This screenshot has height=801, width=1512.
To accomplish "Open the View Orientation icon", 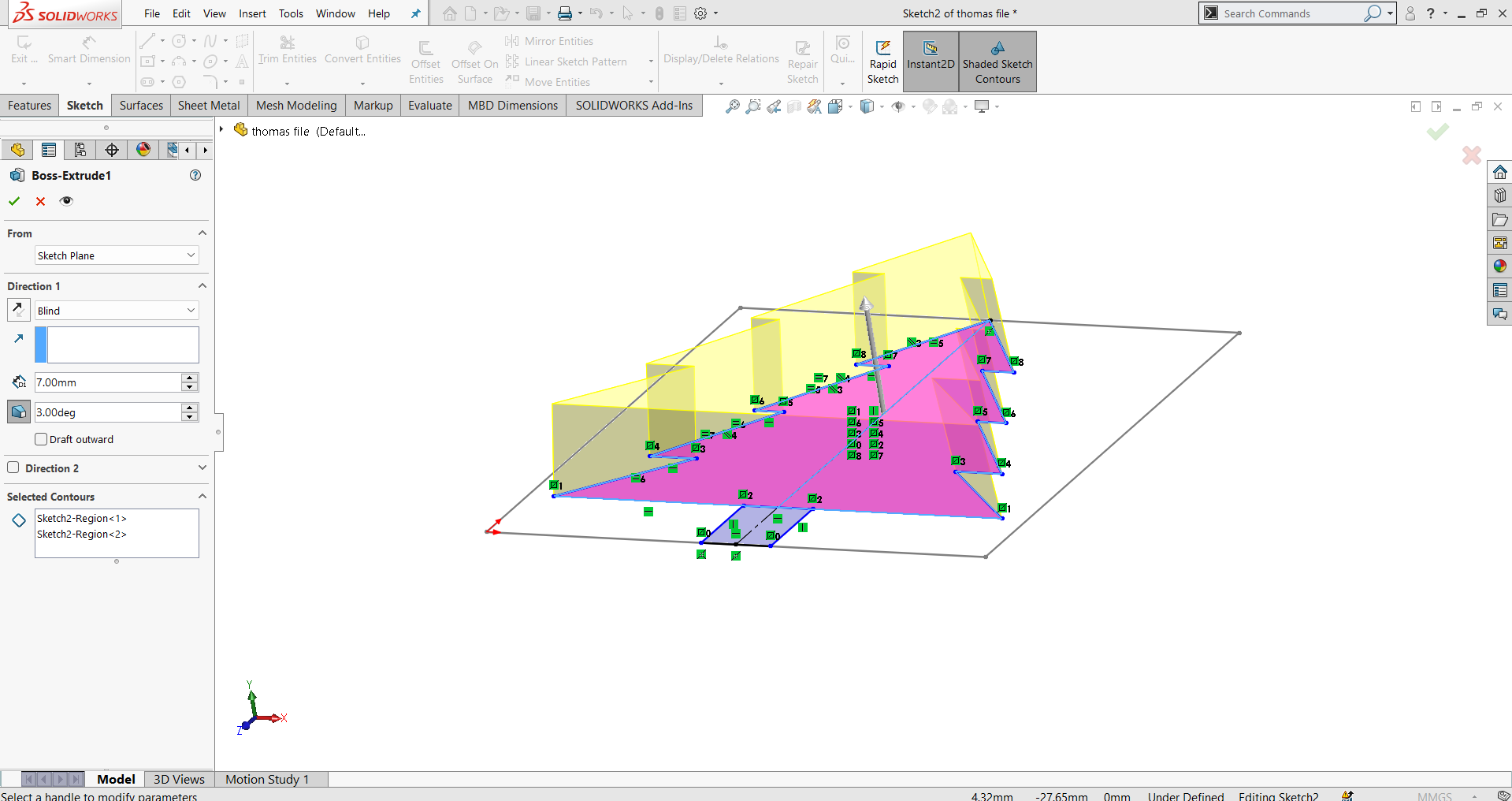I will click(835, 106).
